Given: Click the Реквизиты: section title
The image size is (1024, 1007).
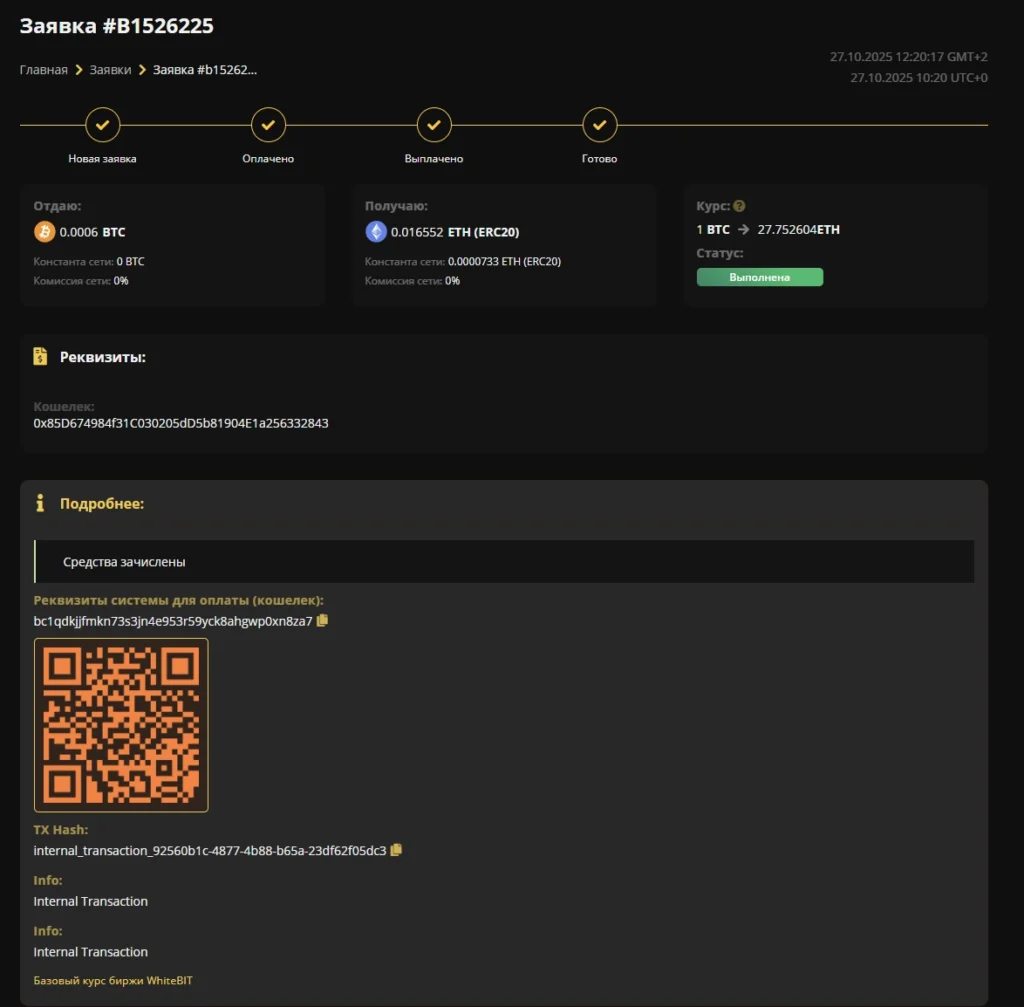Looking at the screenshot, I should point(103,357).
